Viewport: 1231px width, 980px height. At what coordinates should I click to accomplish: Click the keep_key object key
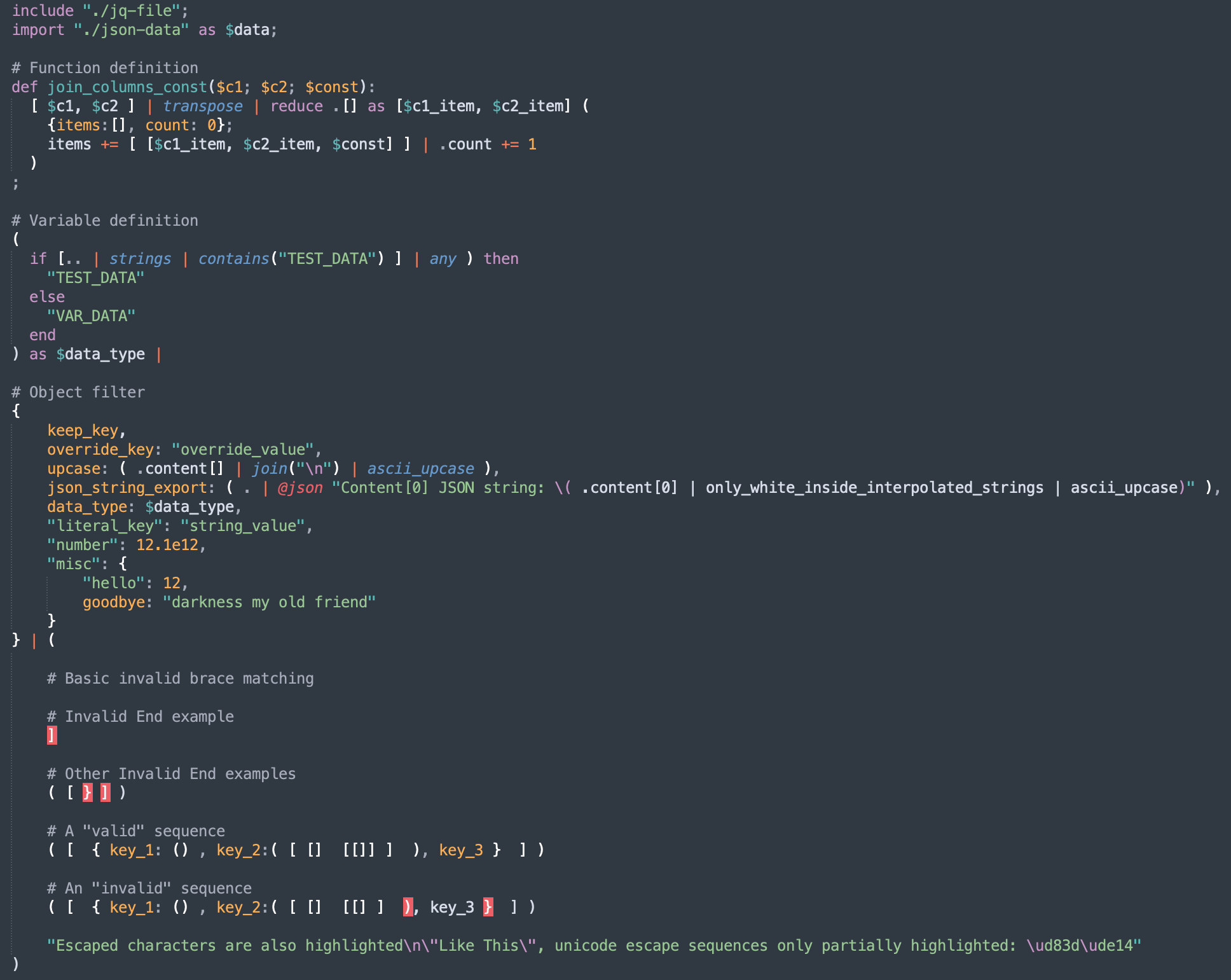tap(82, 431)
